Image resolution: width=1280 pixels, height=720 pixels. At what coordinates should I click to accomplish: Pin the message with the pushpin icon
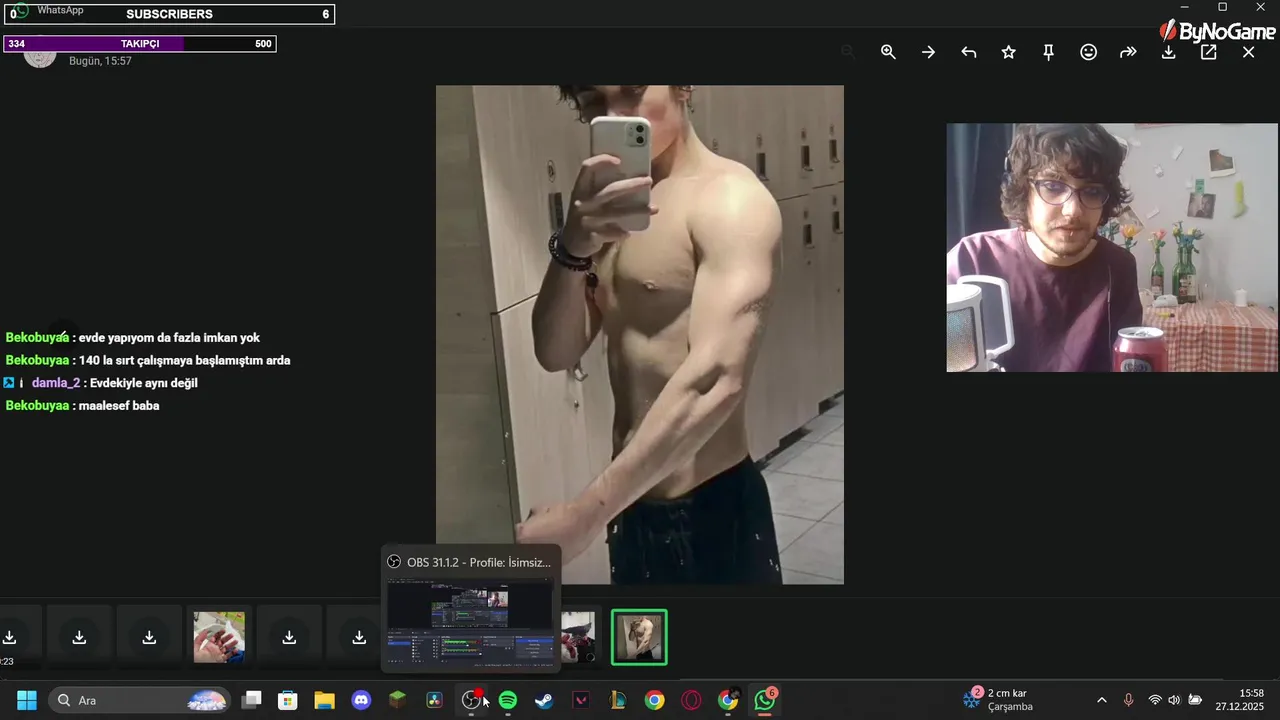point(1048,52)
